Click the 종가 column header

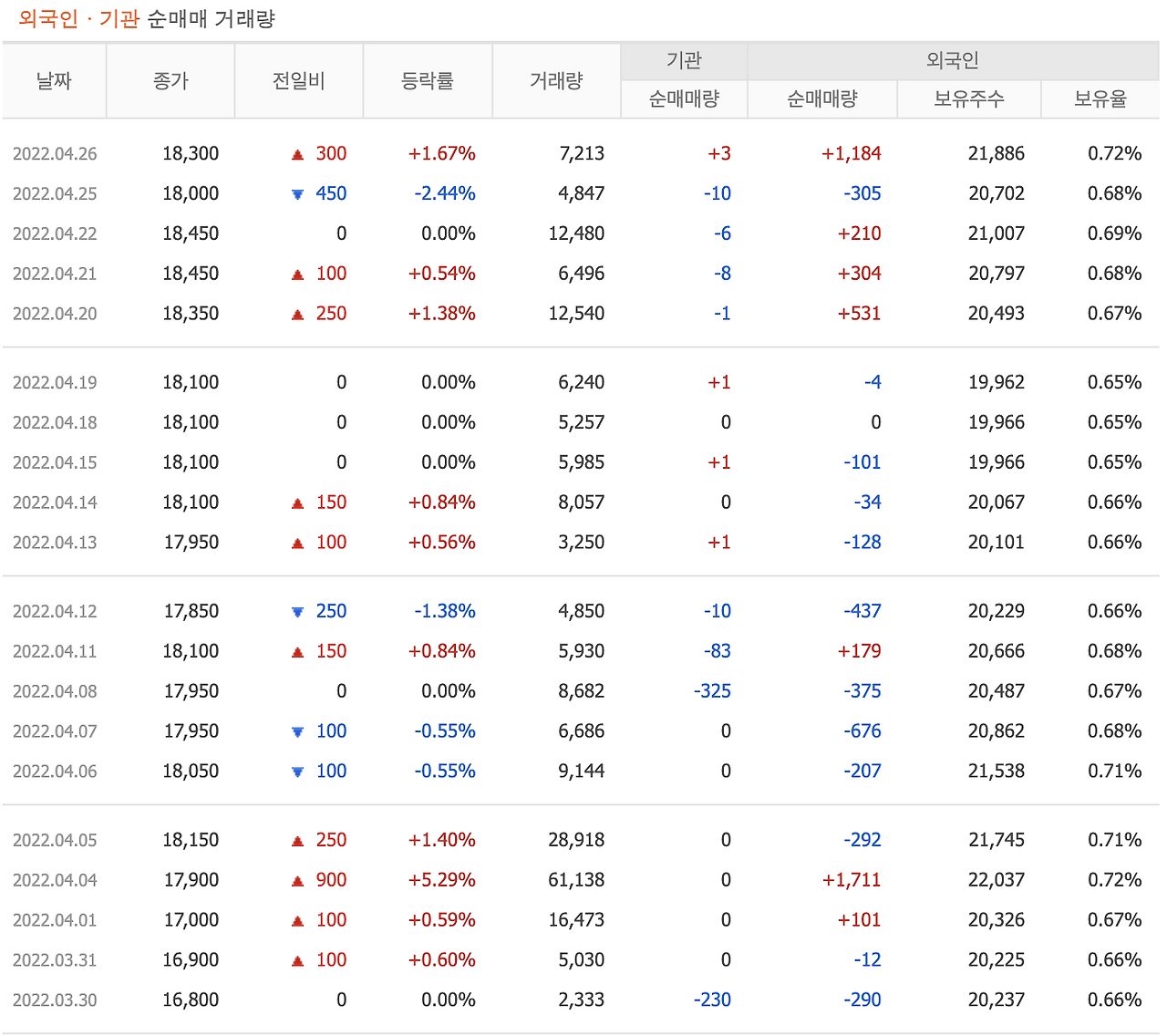[170, 80]
